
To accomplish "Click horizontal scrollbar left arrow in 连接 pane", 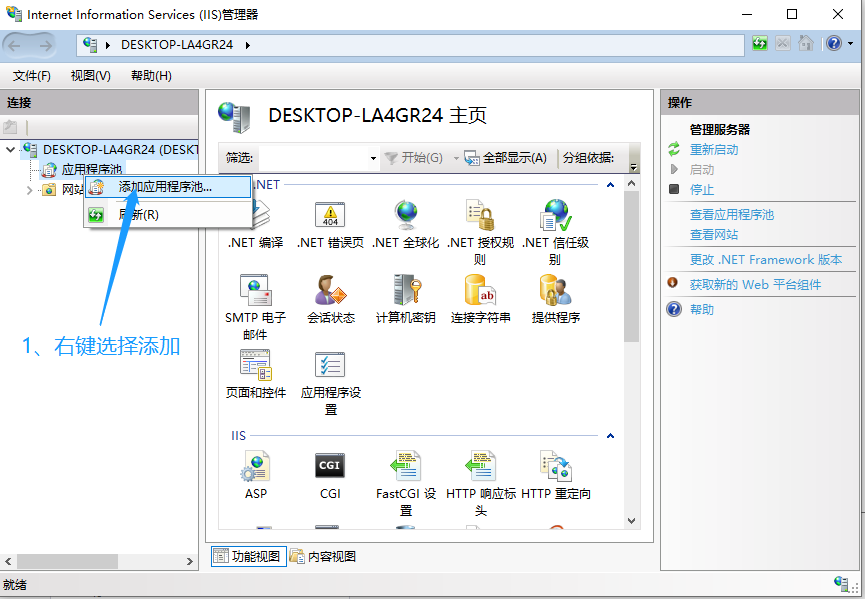I will tap(8, 561).
